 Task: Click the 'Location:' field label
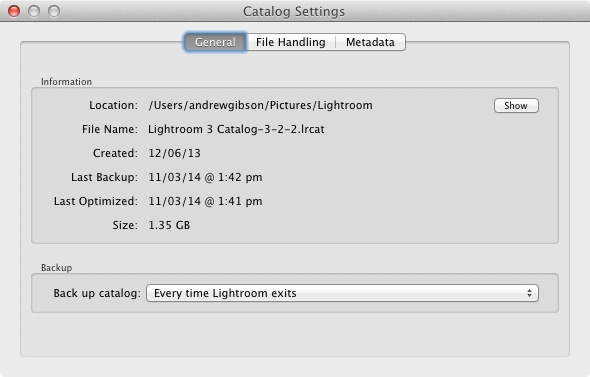113,105
